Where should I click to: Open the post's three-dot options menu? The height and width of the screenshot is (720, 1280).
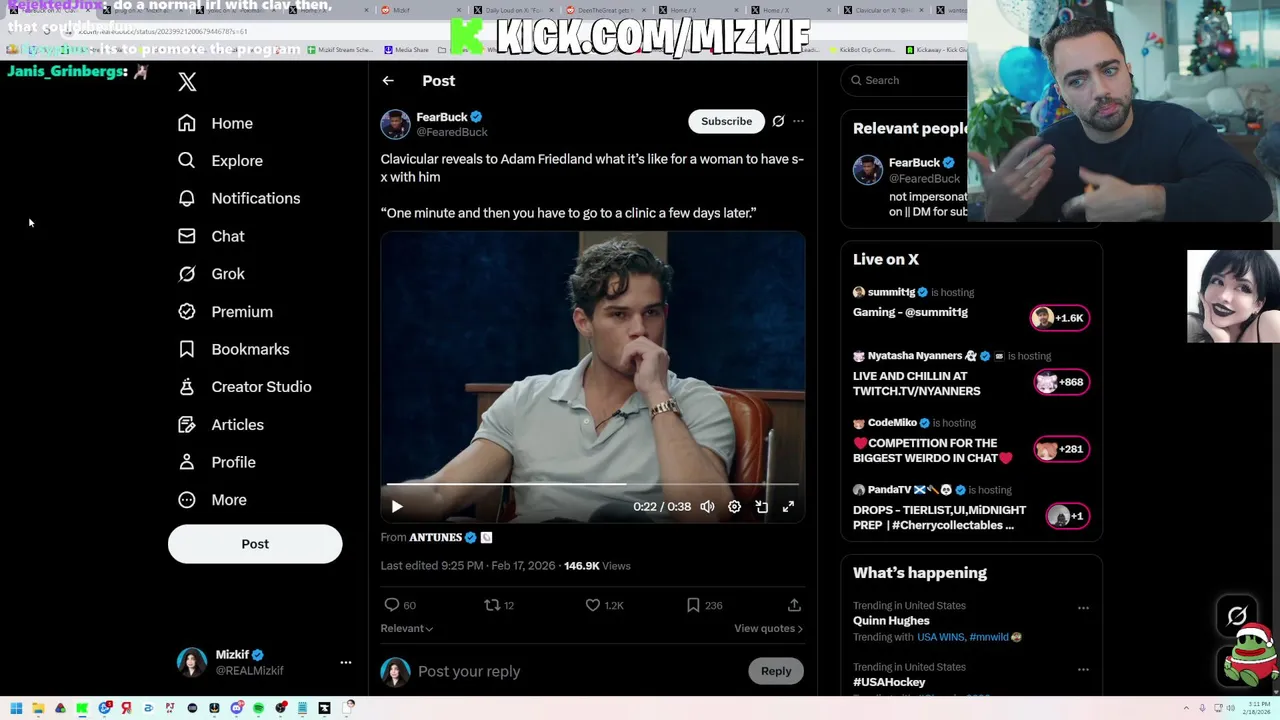798,121
